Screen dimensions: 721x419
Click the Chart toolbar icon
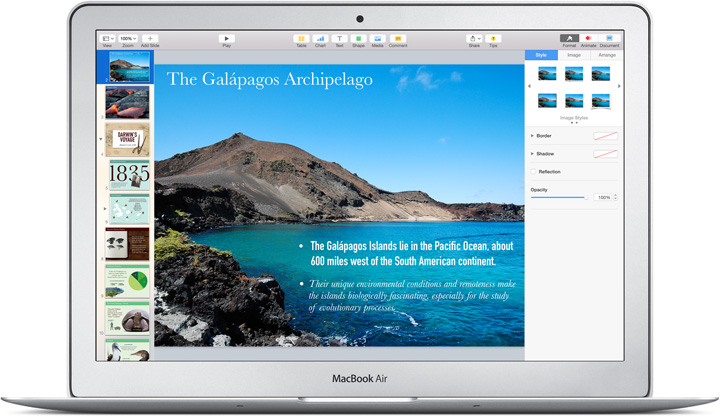click(x=320, y=38)
